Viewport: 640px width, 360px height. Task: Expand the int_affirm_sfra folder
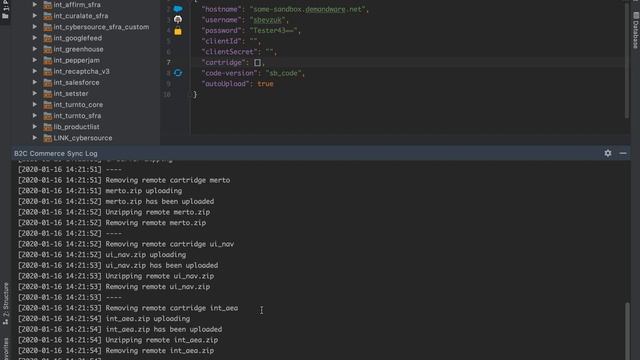35,4
